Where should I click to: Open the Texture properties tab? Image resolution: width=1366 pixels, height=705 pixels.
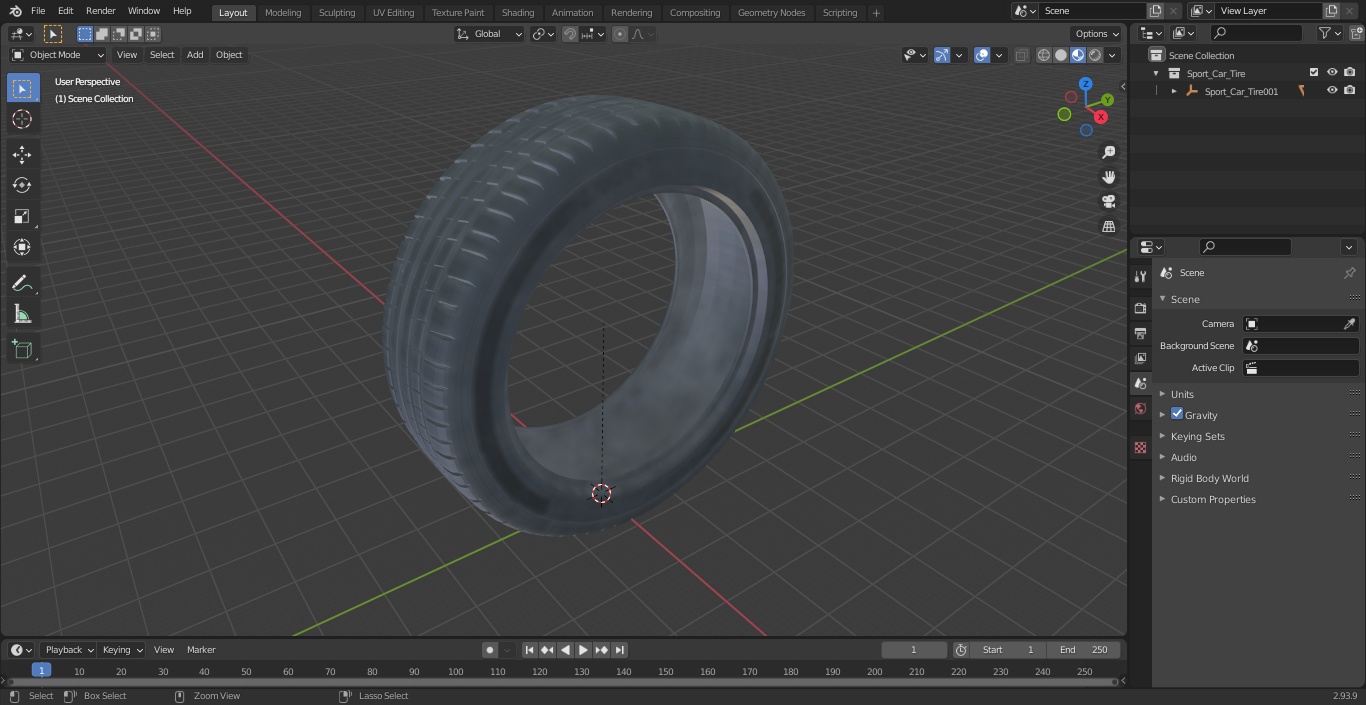(1140, 448)
